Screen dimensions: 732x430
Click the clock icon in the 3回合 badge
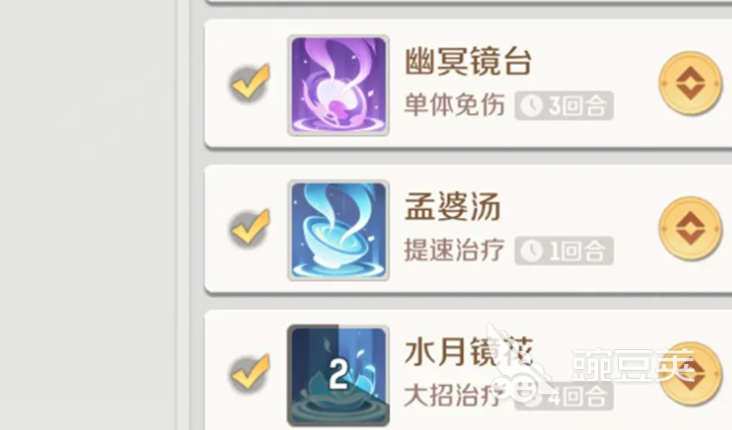point(531,106)
